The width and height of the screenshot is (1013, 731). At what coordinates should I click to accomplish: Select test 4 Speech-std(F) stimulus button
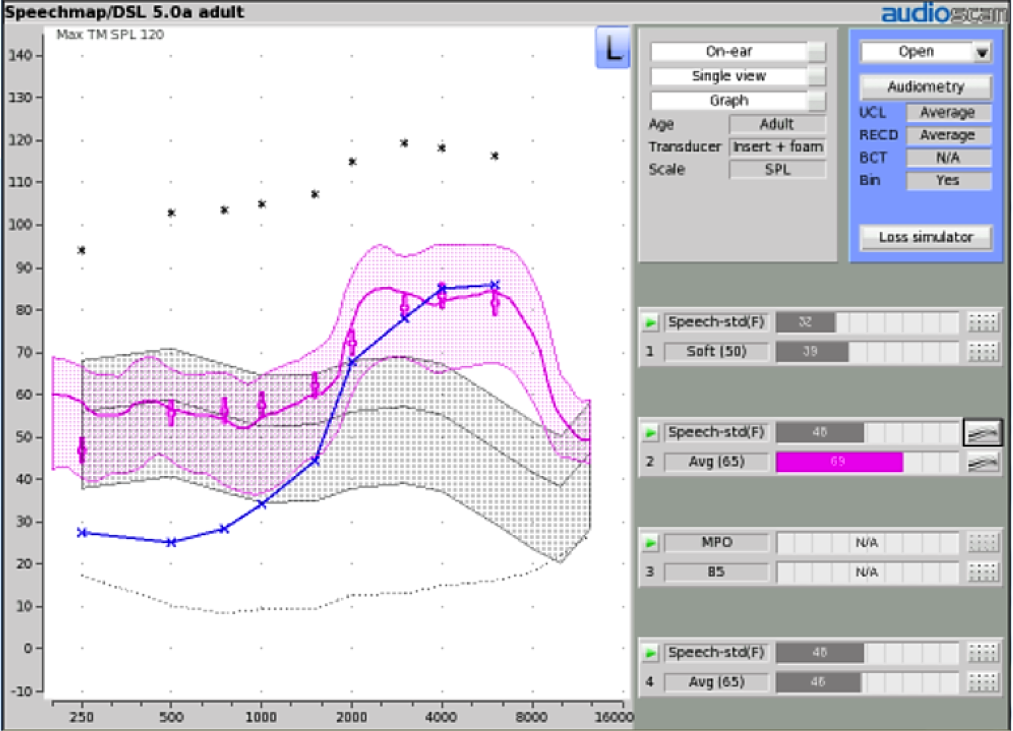pyautogui.click(x=716, y=653)
